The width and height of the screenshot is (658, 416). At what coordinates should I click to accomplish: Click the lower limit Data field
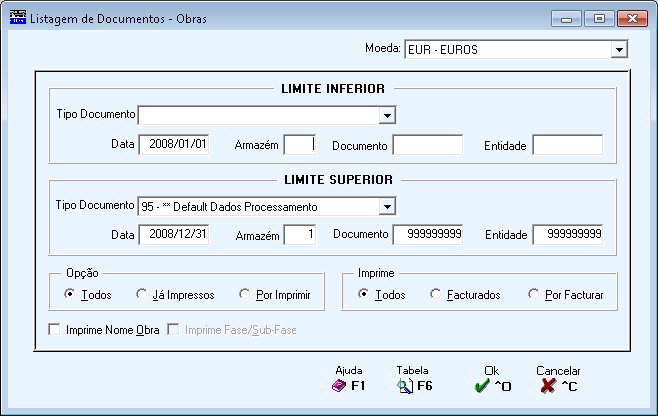click(173, 145)
